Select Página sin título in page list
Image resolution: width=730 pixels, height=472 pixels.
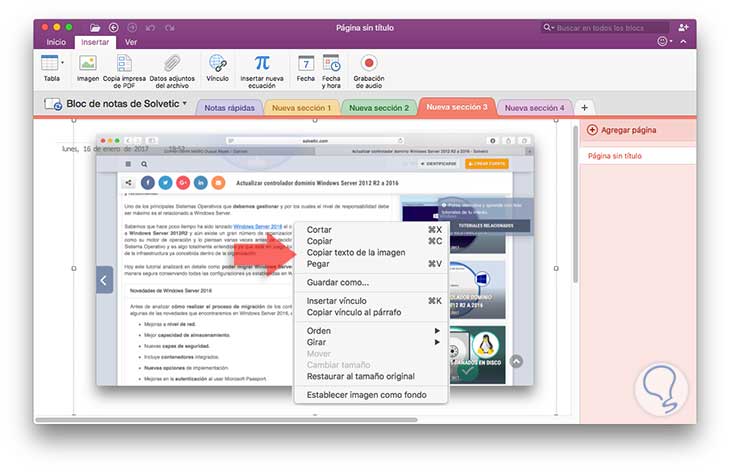(638, 156)
